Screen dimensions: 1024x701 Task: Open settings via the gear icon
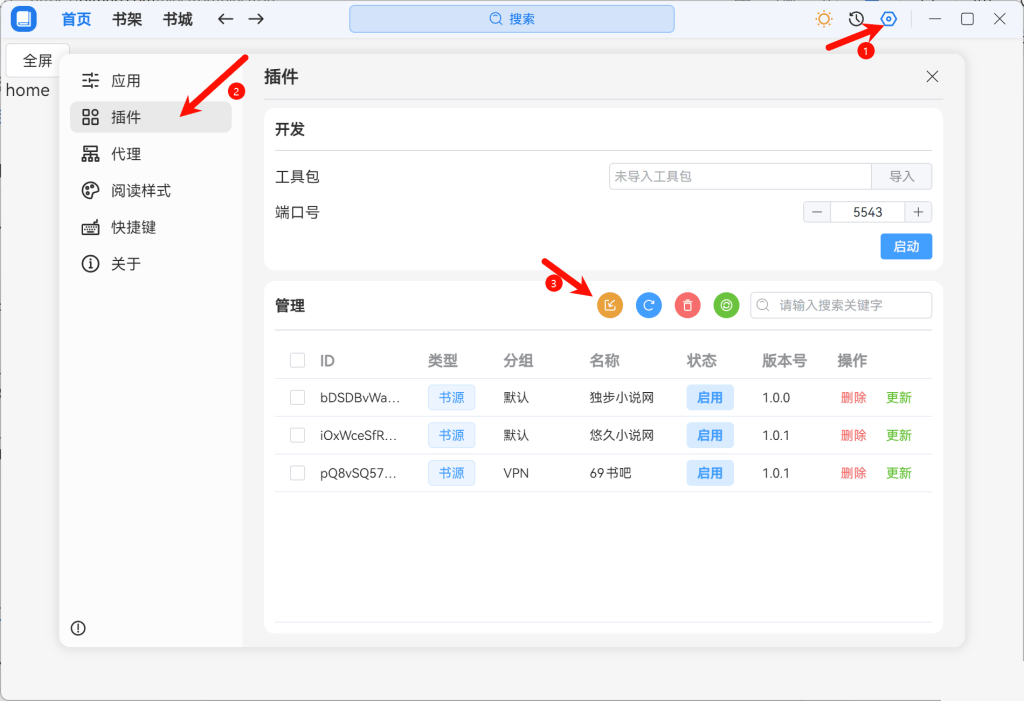click(889, 18)
